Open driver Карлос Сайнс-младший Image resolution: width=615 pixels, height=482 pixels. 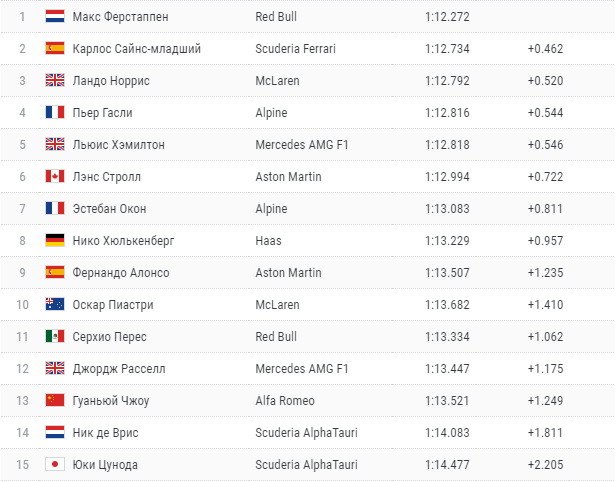click(136, 49)
